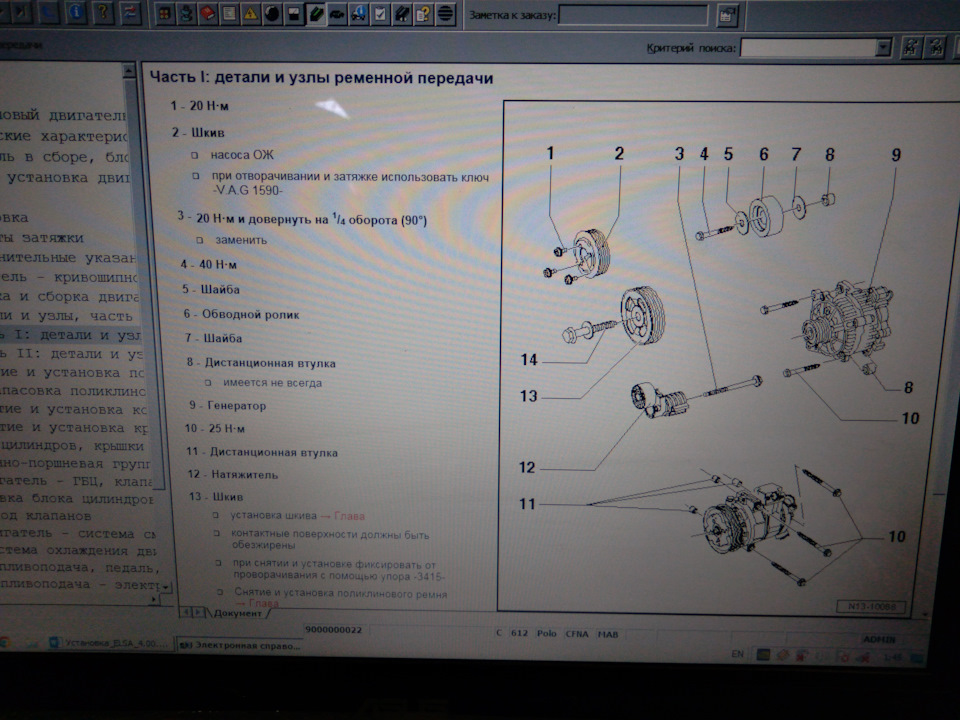Click legend item '8 - Дистанционная втулка'
Image resolution: width=960 pixels, height=720 pixels.
(261, 362)
